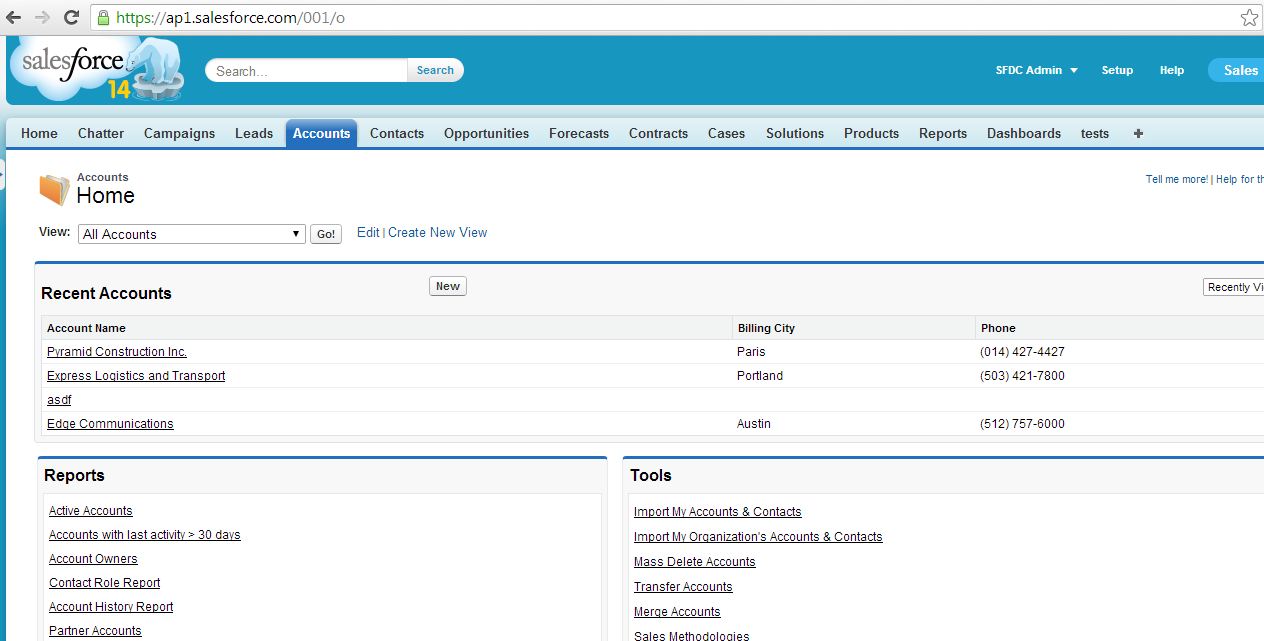Viewport: 1264px width, 641px height.
Task: Select the Accounts tab
Action: tap(321, 133)
